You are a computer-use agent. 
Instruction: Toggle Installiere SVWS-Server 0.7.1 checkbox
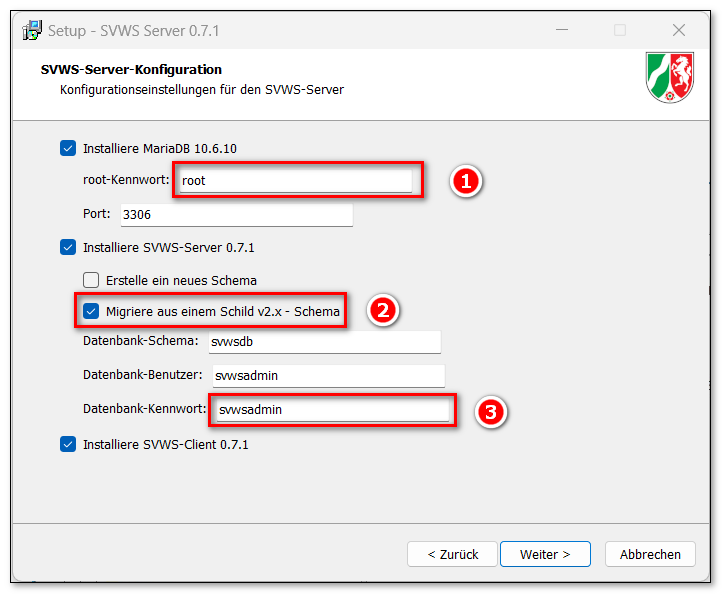[x=68, y=247]
